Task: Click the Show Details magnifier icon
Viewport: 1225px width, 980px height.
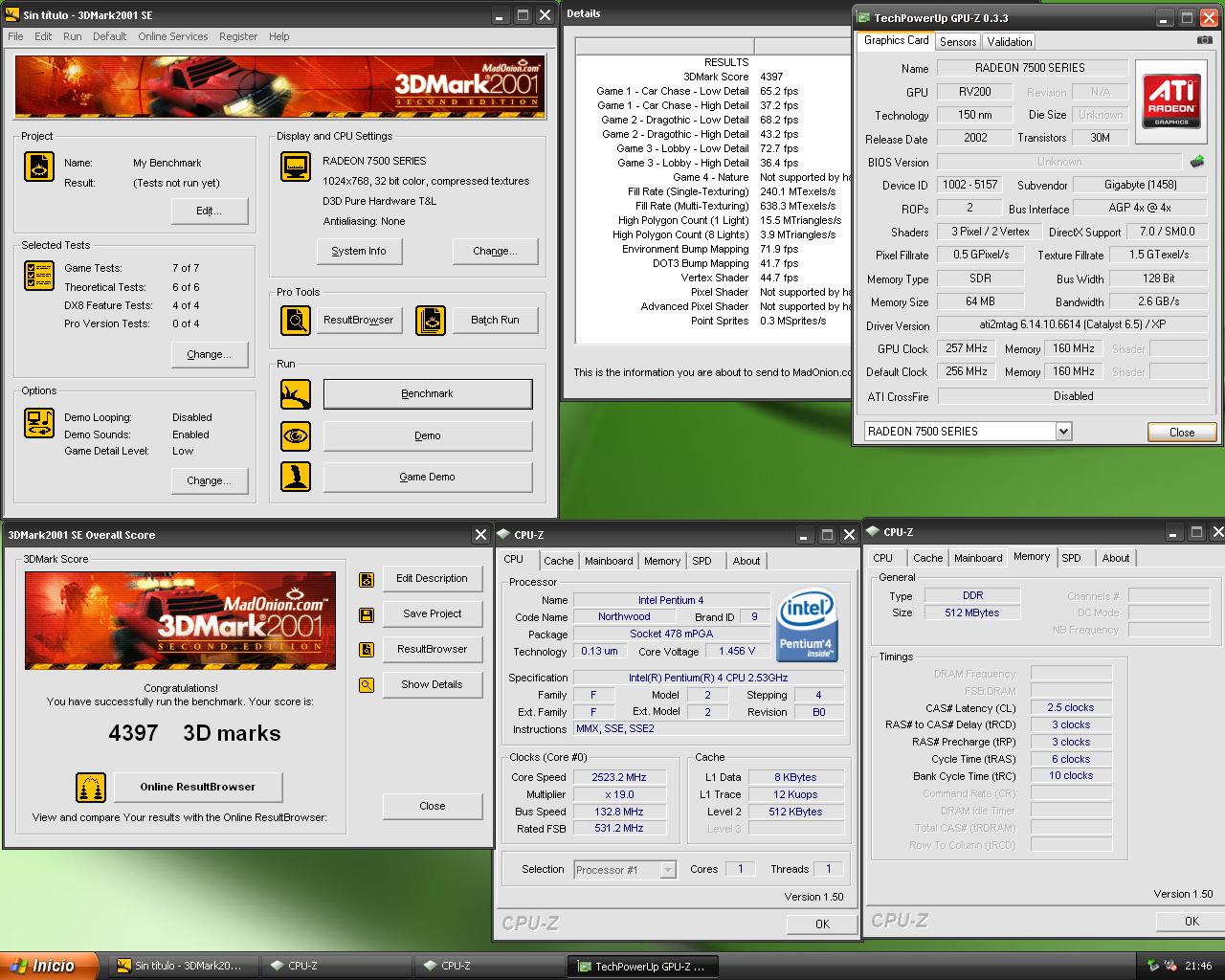Action: [x=366, y=685]
